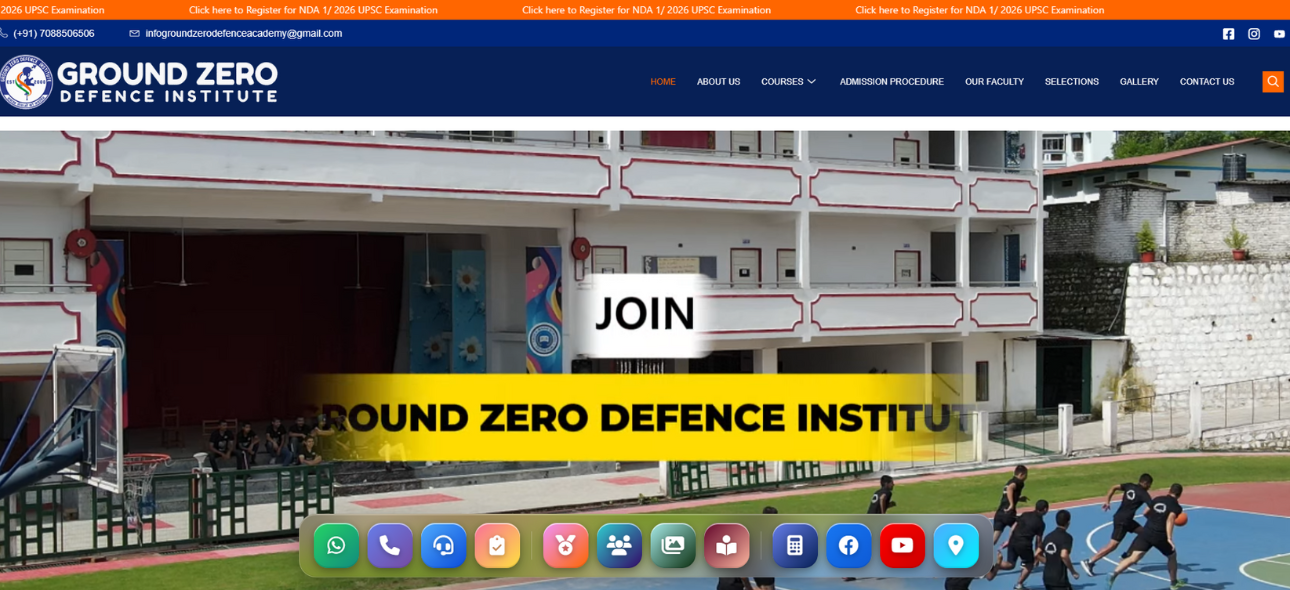Open Instagram from the top bar

tap(1254, 34)
